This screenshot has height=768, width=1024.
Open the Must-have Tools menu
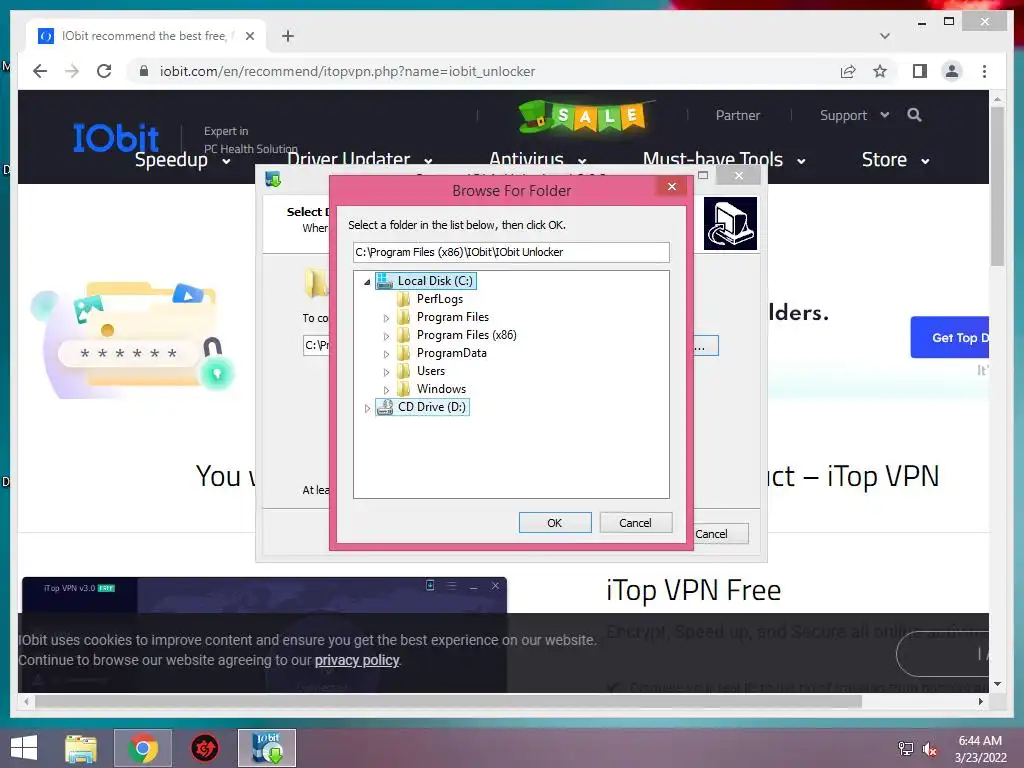724,159
